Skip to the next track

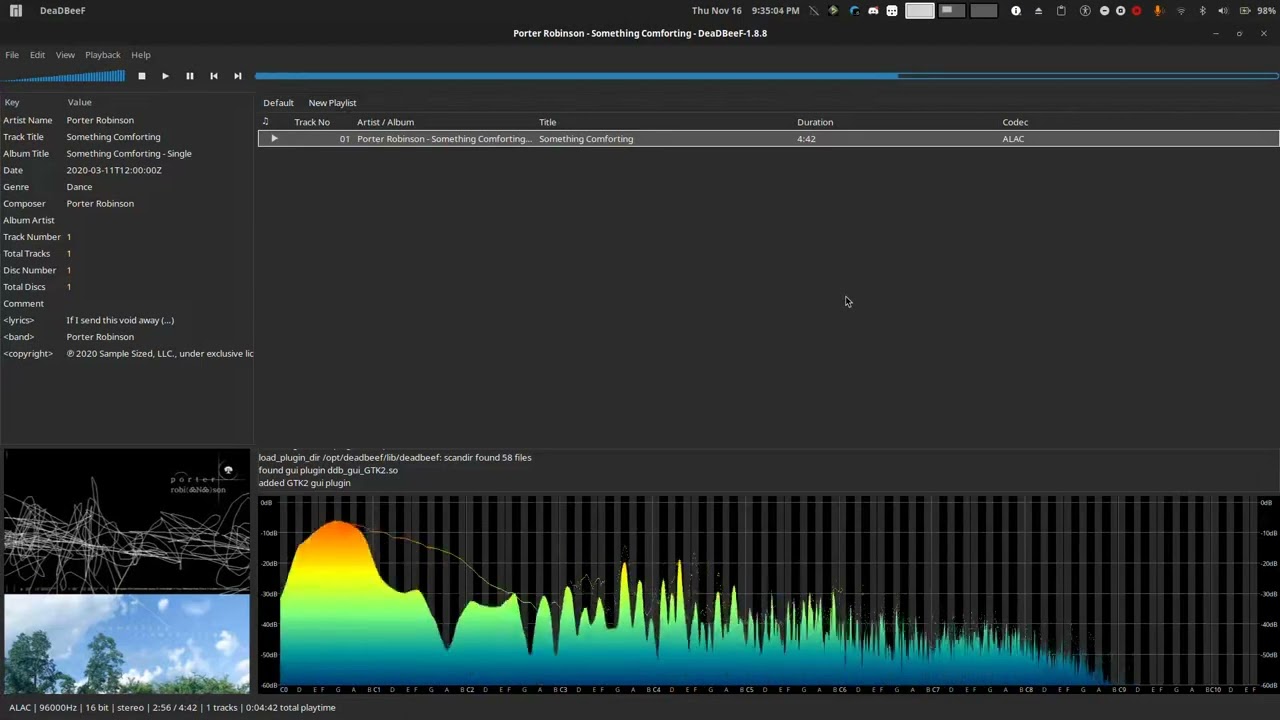click(x=237, y=76)
